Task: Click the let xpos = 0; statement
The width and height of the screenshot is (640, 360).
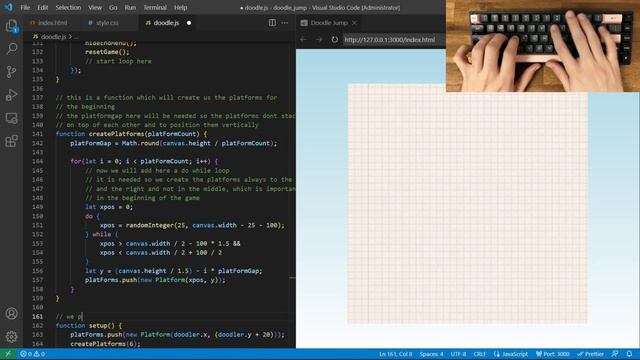Action: [x=109, y=207]
